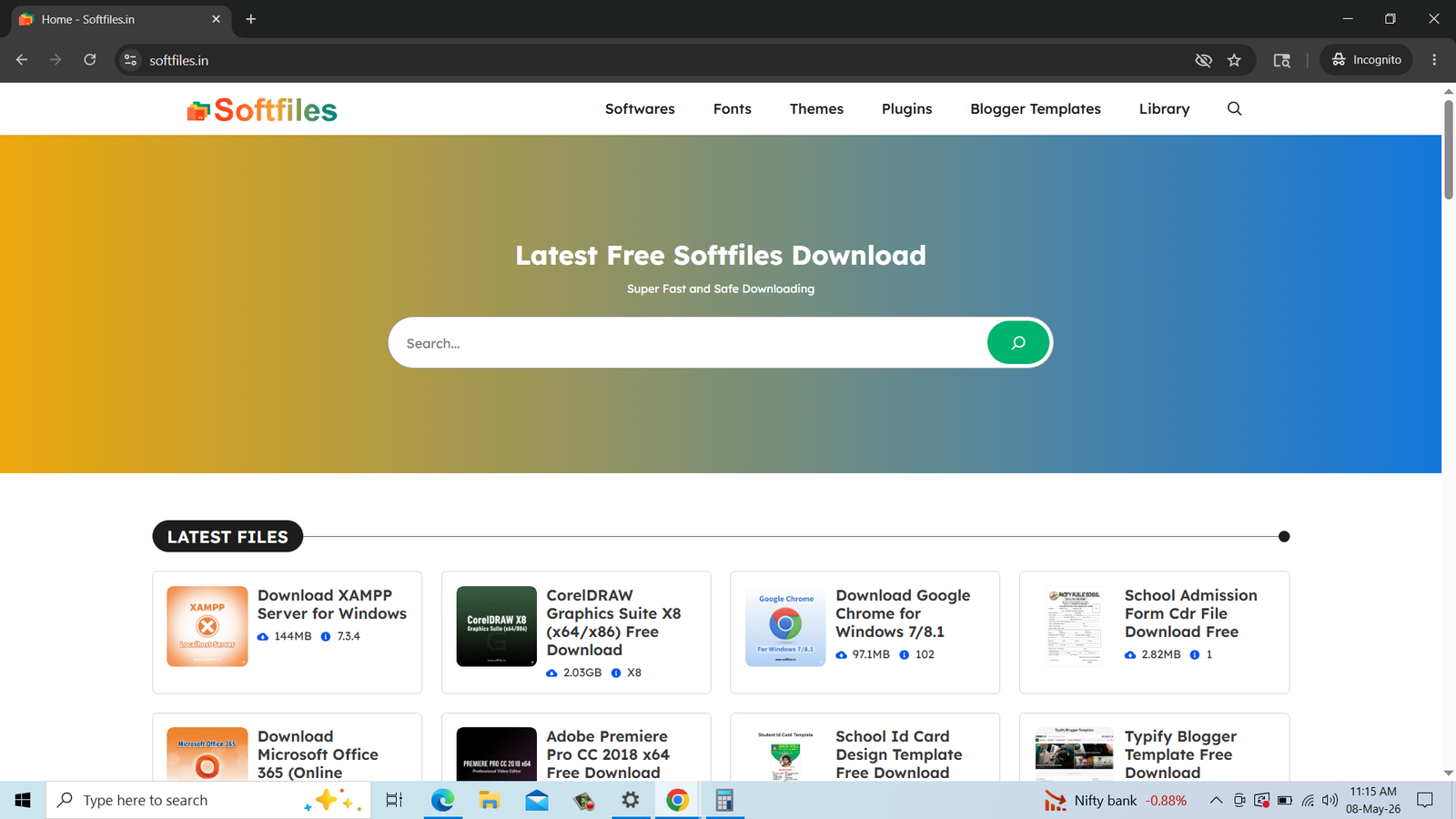
Task: Go back with the browser back arrow
Action: pos(22,60)
